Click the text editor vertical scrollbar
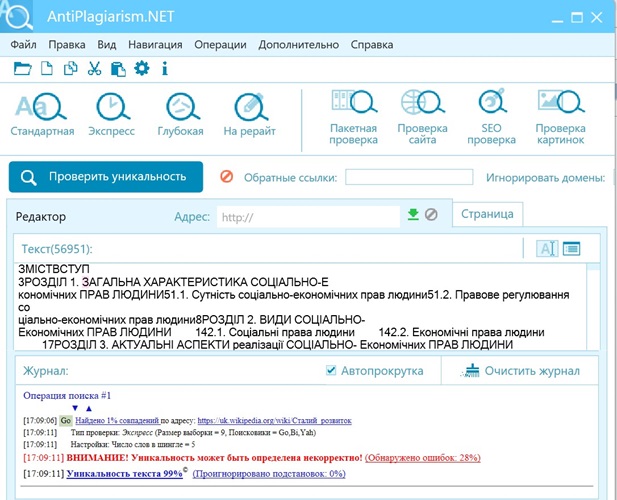 click(593, 307)
